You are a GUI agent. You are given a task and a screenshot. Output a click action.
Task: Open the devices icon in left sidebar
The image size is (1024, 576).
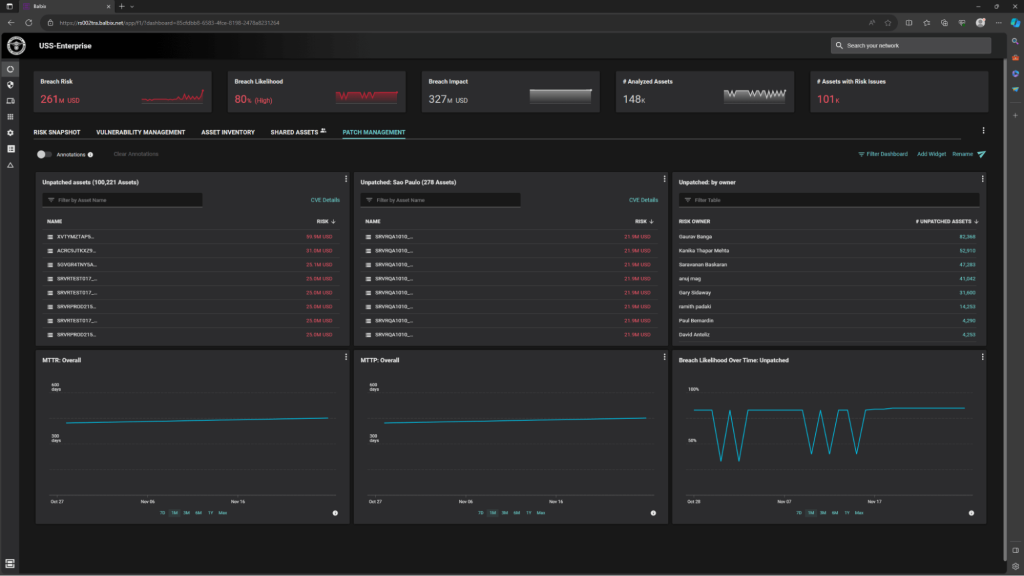pyautogui.click(x=10, y=101)
